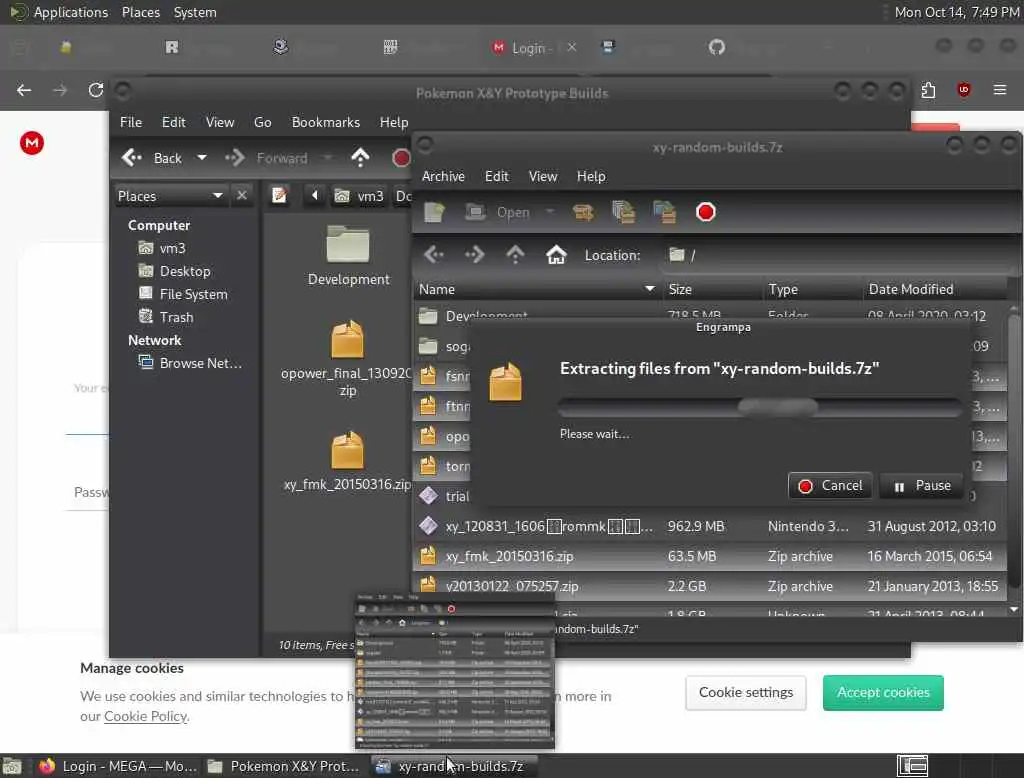Image resolution: width=1024 pixels, height=778 pixels.
Task: Click the path bar left scroll arrow
Action: click(x=315, y=195)
